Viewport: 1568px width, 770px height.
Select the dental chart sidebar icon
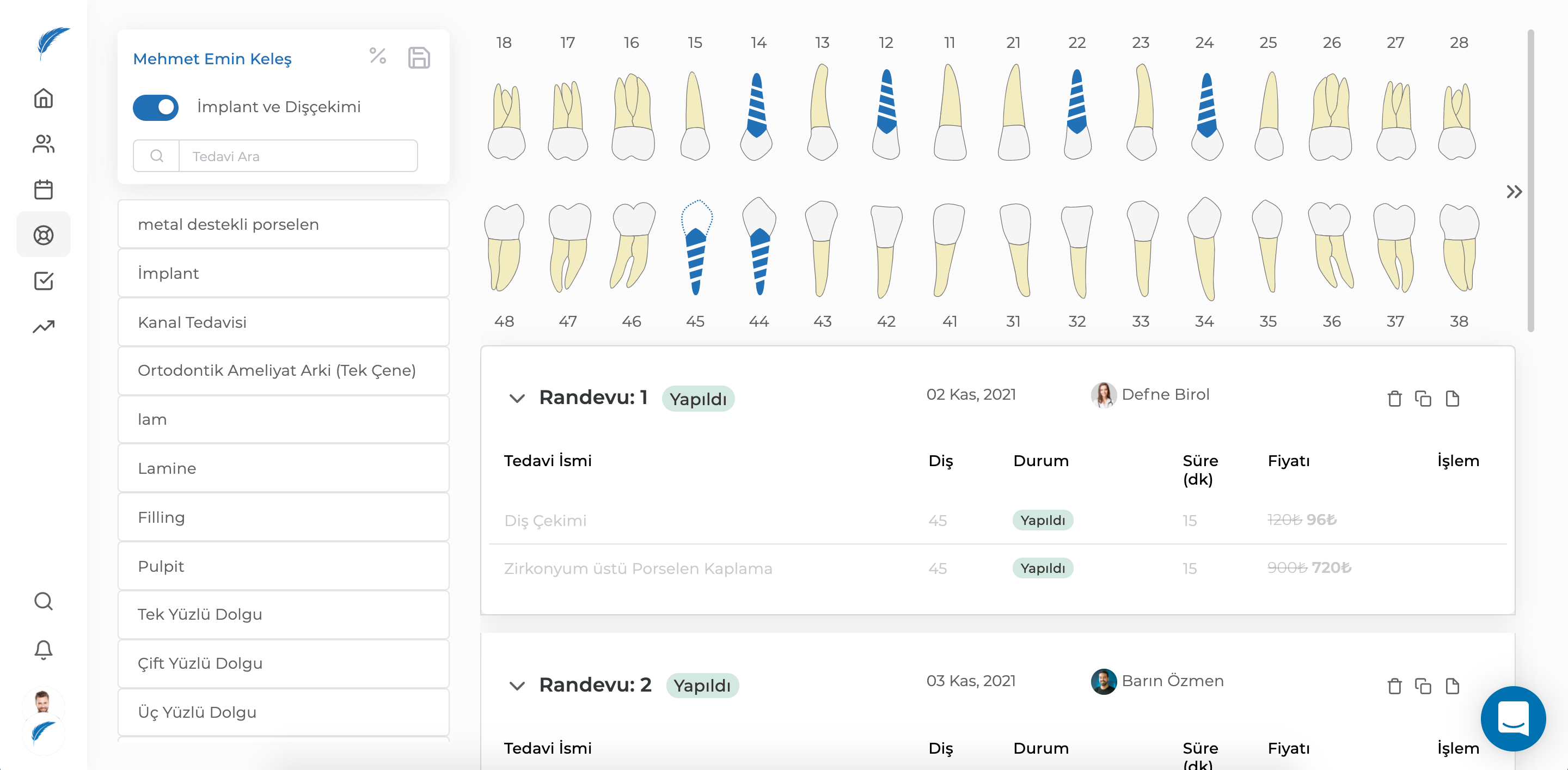(x=43, y=235)
